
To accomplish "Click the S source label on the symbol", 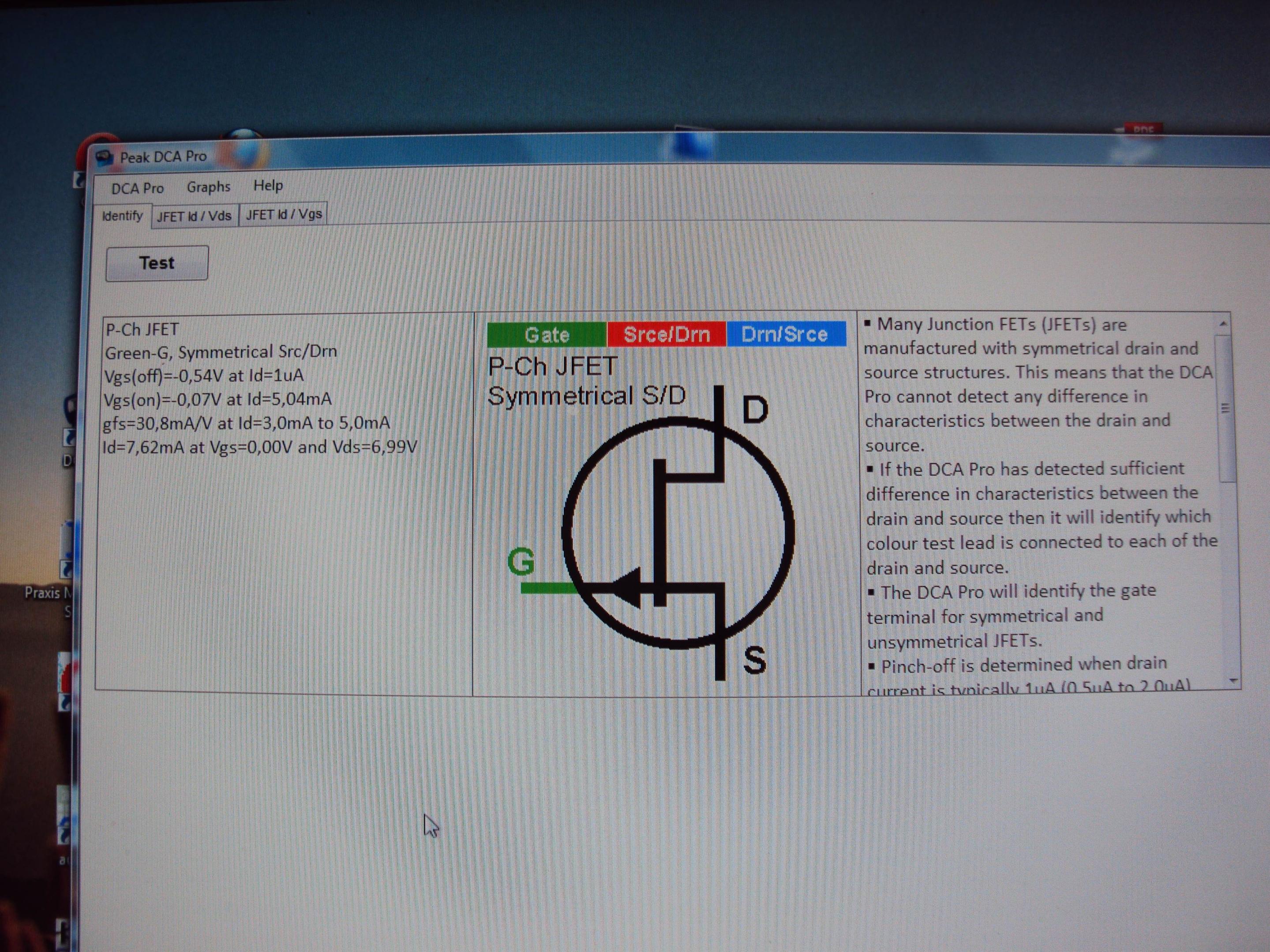I will [754, 660].
